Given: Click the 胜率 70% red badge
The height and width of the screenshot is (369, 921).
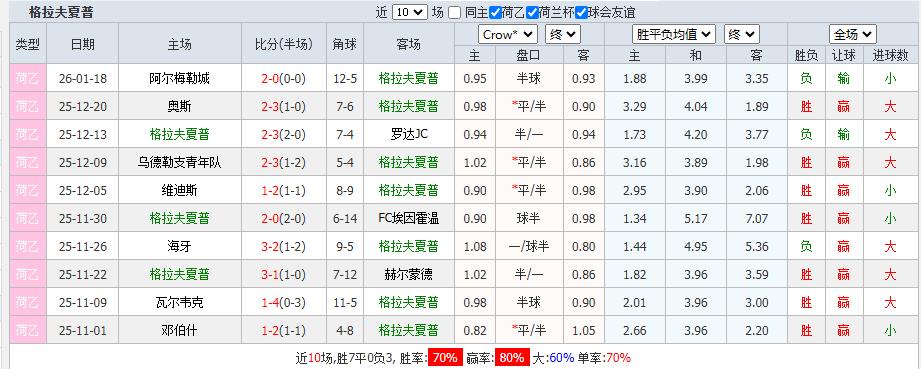Looking at the screenshot, I should click(x=445, y=357).
